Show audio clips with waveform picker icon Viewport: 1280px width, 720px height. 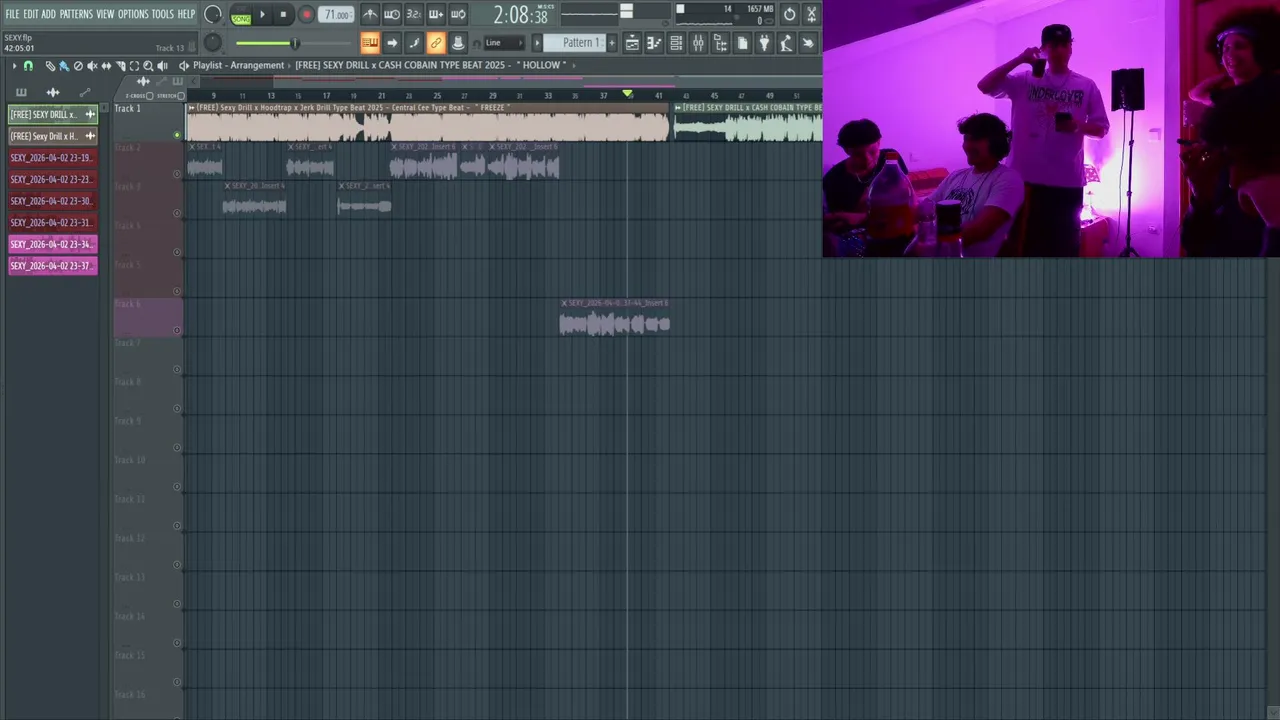point(53,93)
